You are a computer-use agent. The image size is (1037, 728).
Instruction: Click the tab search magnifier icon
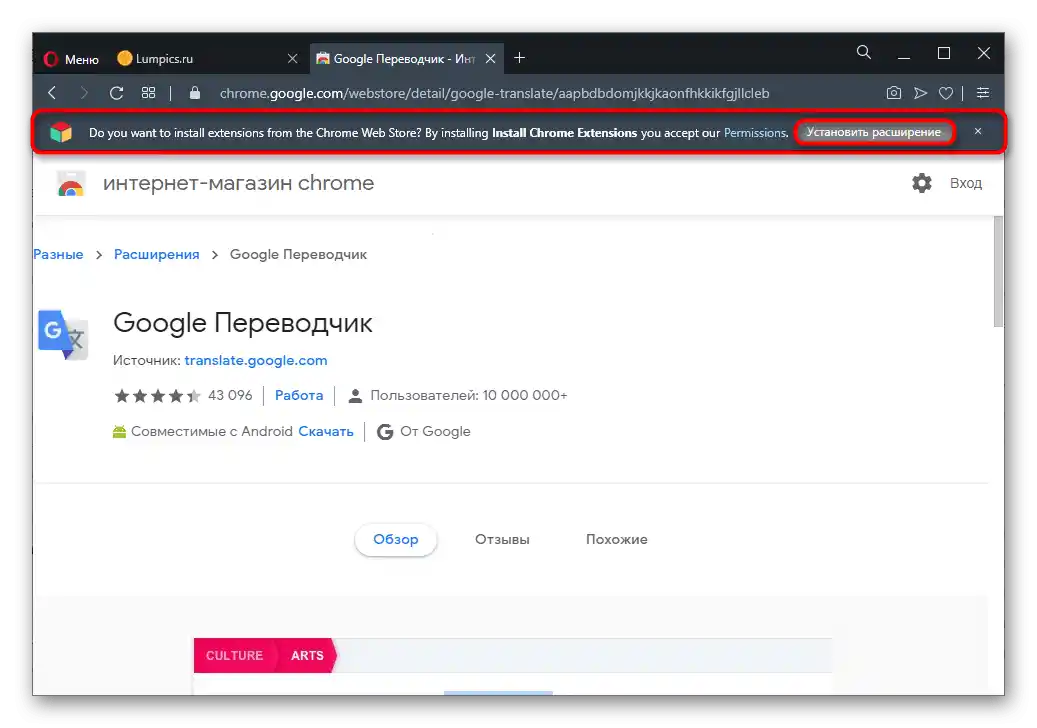[864, 52]
